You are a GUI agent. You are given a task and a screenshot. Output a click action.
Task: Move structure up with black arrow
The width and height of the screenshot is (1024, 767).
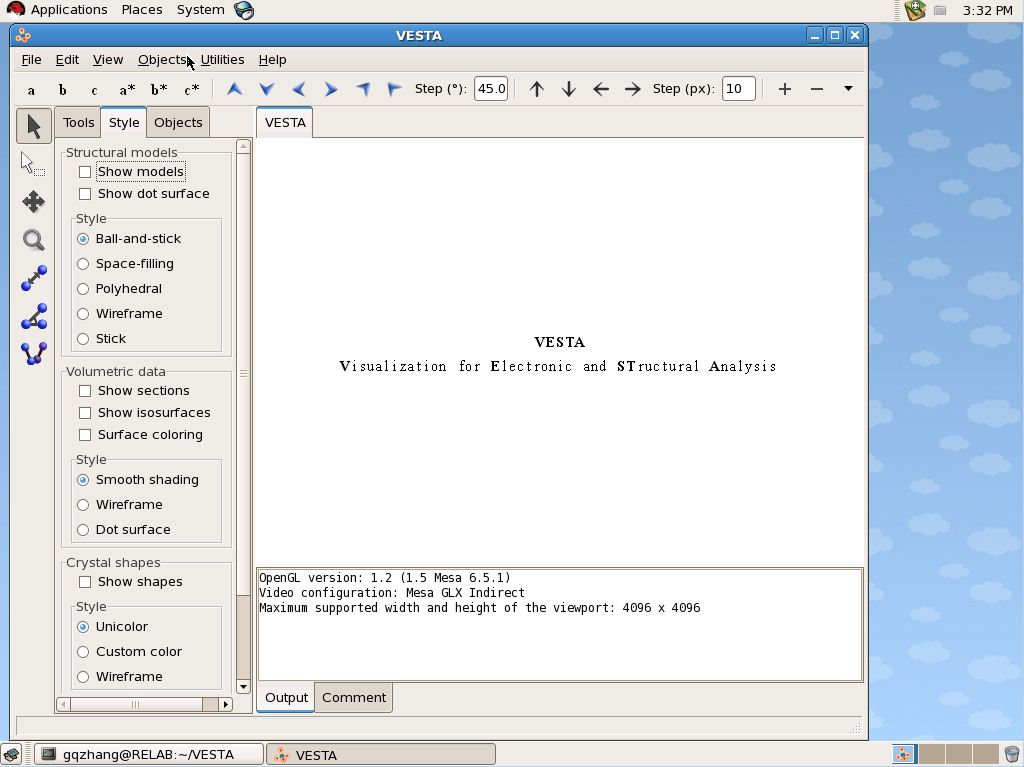tap(536, 89)
